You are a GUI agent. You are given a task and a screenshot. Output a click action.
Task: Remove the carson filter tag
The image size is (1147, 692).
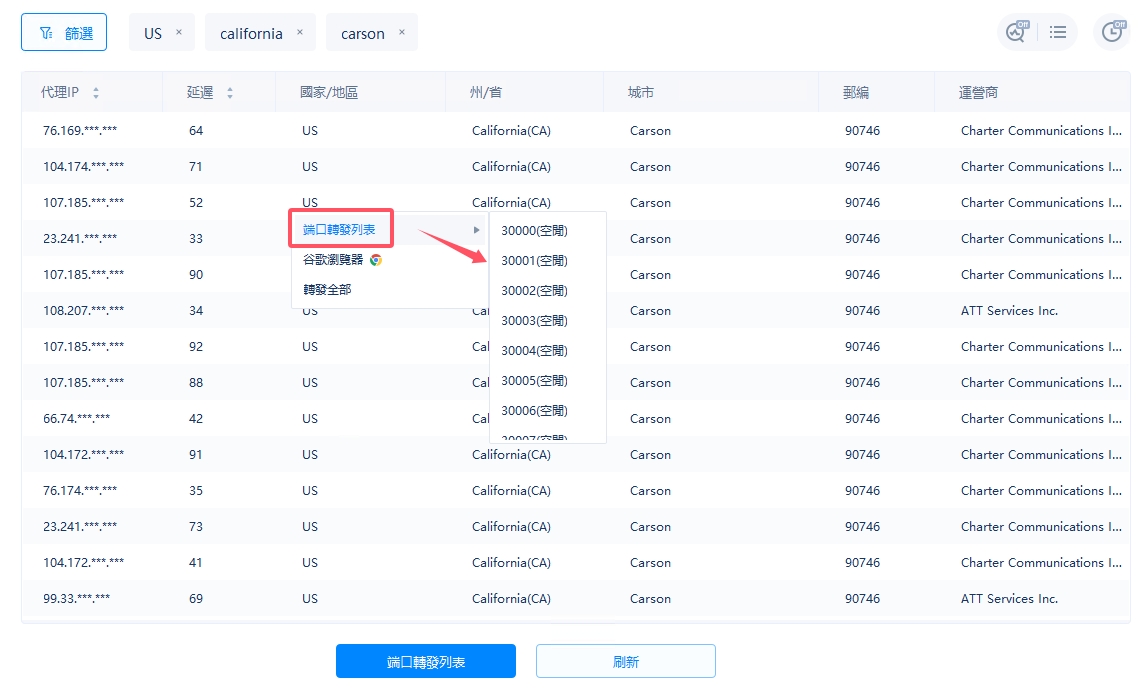pyautogui.click(x=402, y=32)
